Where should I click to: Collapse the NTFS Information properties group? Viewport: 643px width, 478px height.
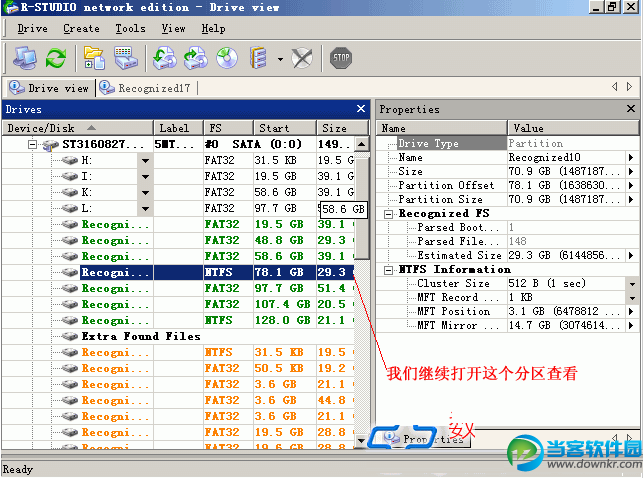tap(388, 270)
